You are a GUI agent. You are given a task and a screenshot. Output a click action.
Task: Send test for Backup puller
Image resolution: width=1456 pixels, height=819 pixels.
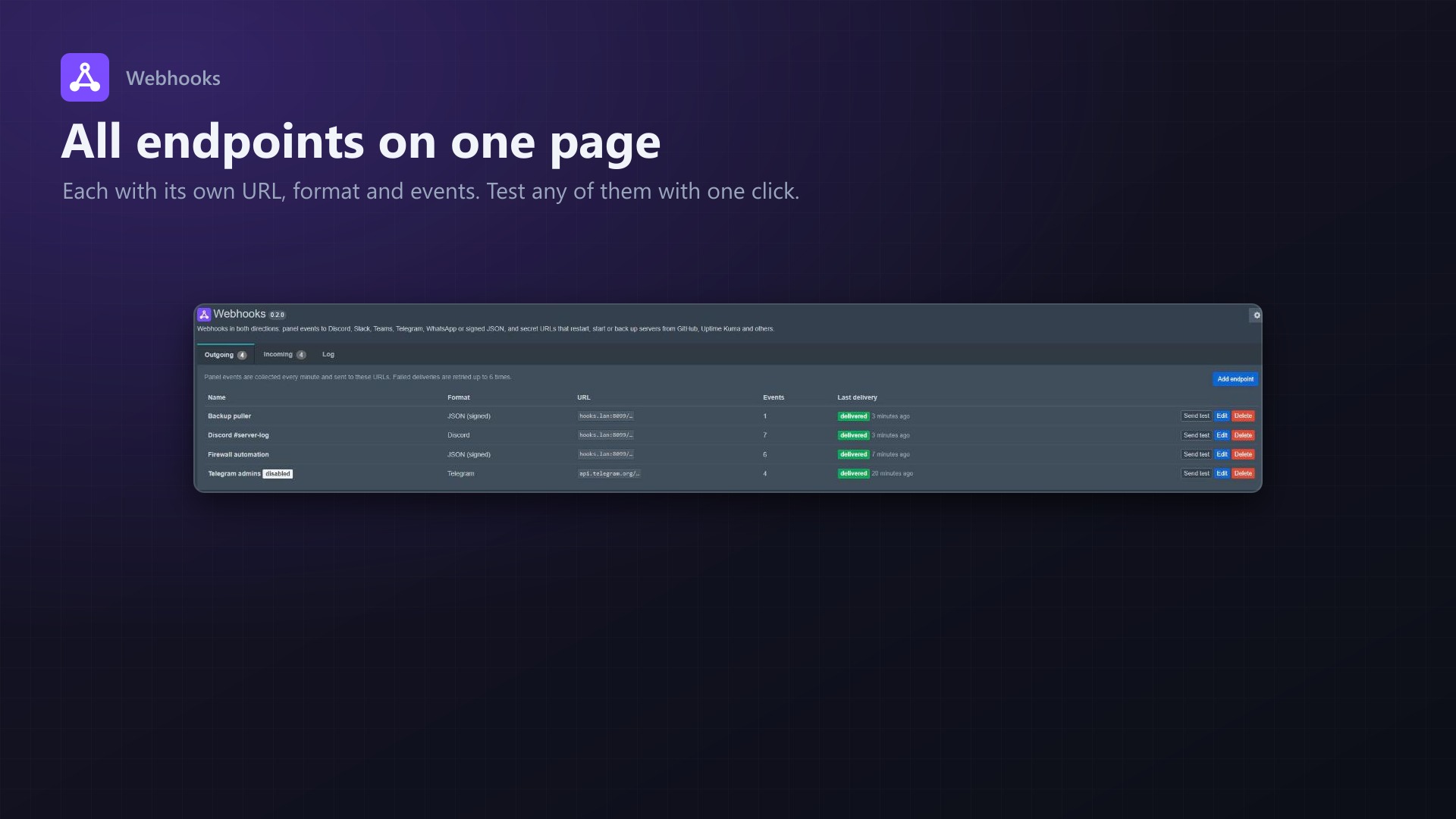(x=1196, y=416)
